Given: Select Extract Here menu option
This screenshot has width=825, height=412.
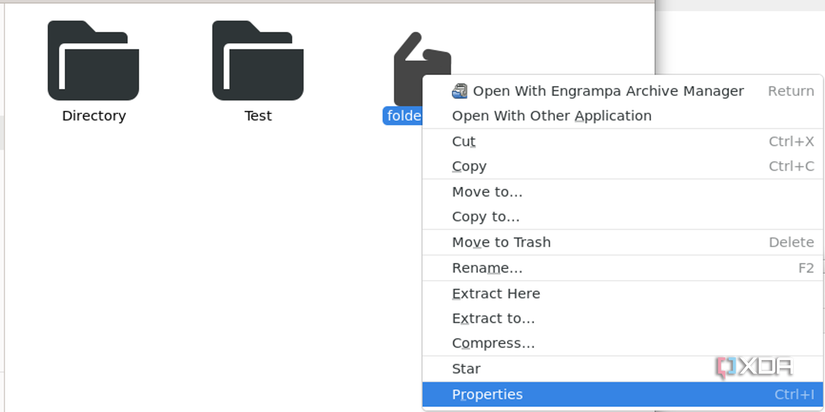Looking at the screenshot, I should [x=496, y=294].
